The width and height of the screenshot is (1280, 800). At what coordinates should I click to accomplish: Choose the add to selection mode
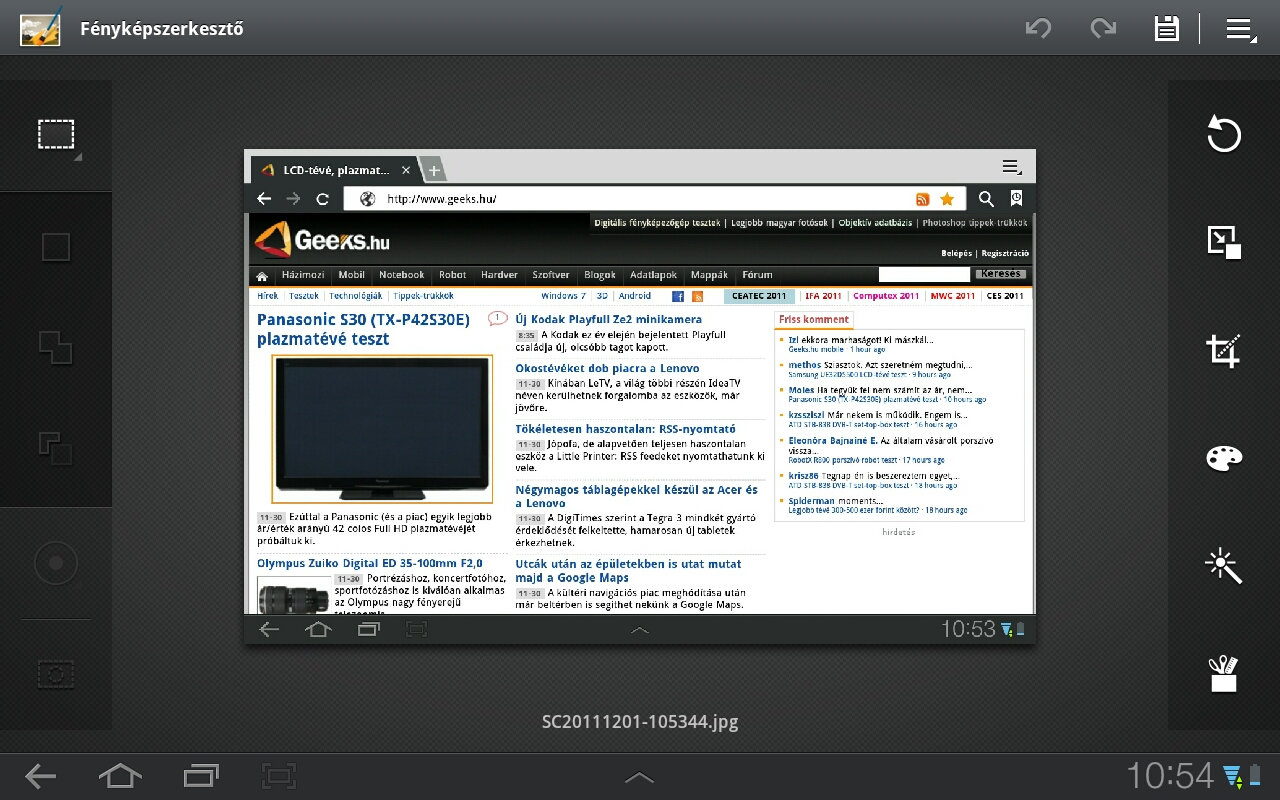[x=56, y=347]
